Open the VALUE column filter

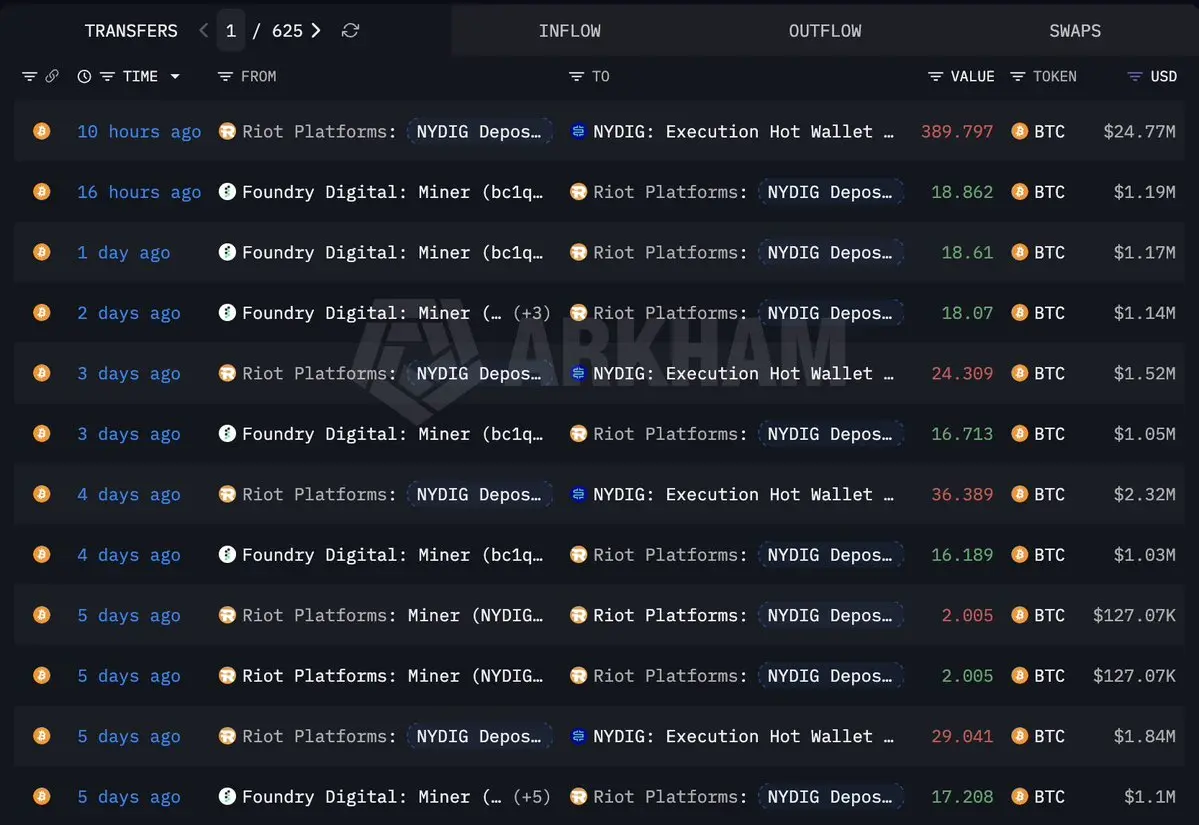[934, 76]
